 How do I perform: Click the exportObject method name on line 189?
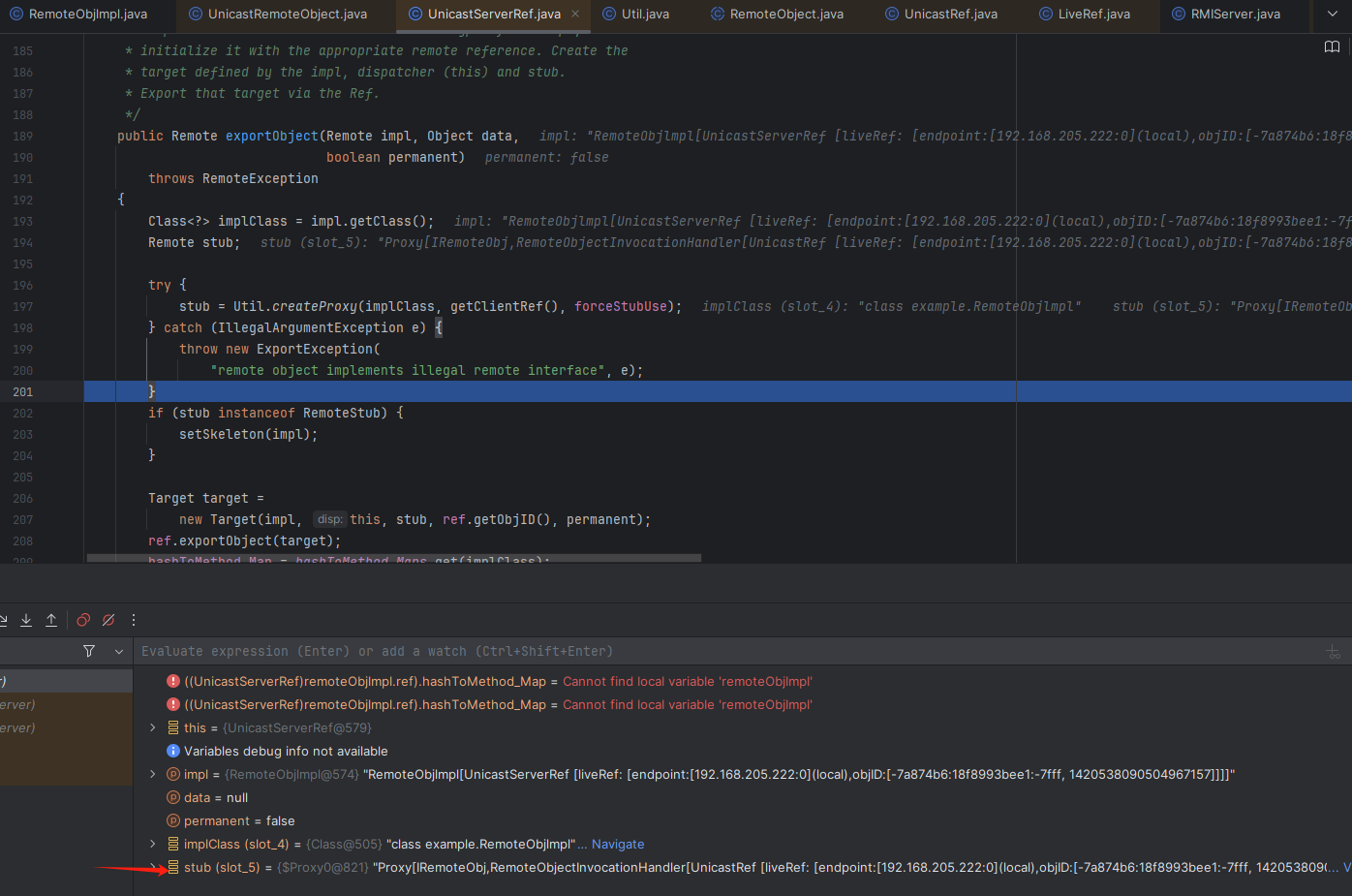tap(272, 136)
